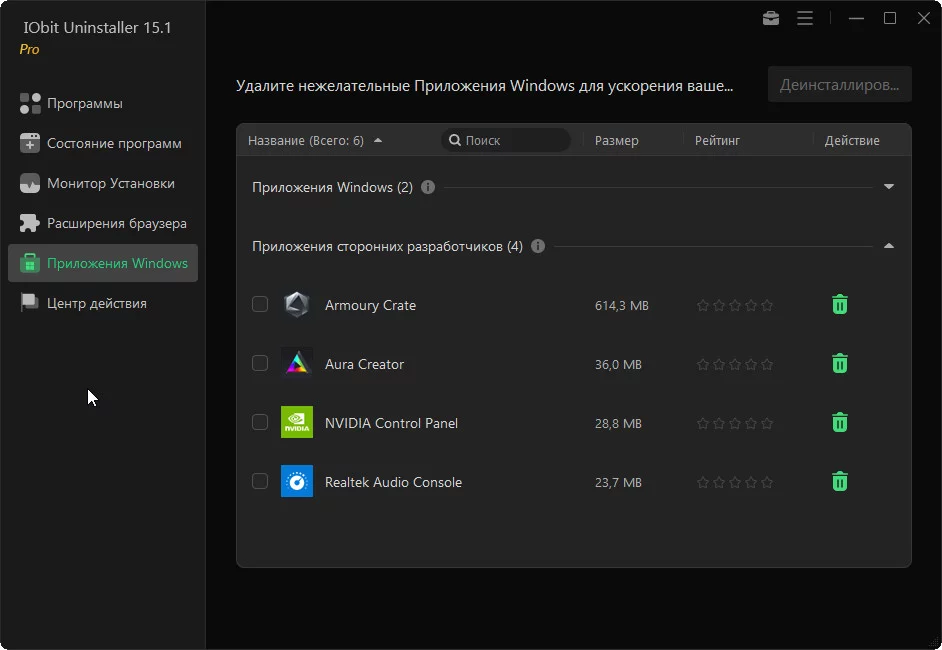This screenshot has height=650, width=942.
Task: Open the hamburger menu in title bar
Action: click(x=805, y=18)
